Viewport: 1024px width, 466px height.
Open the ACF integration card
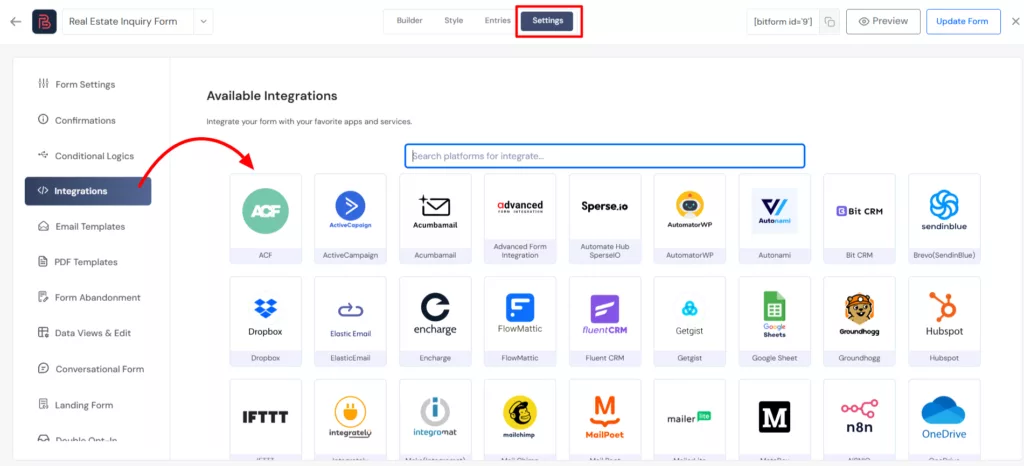(265, 219)
